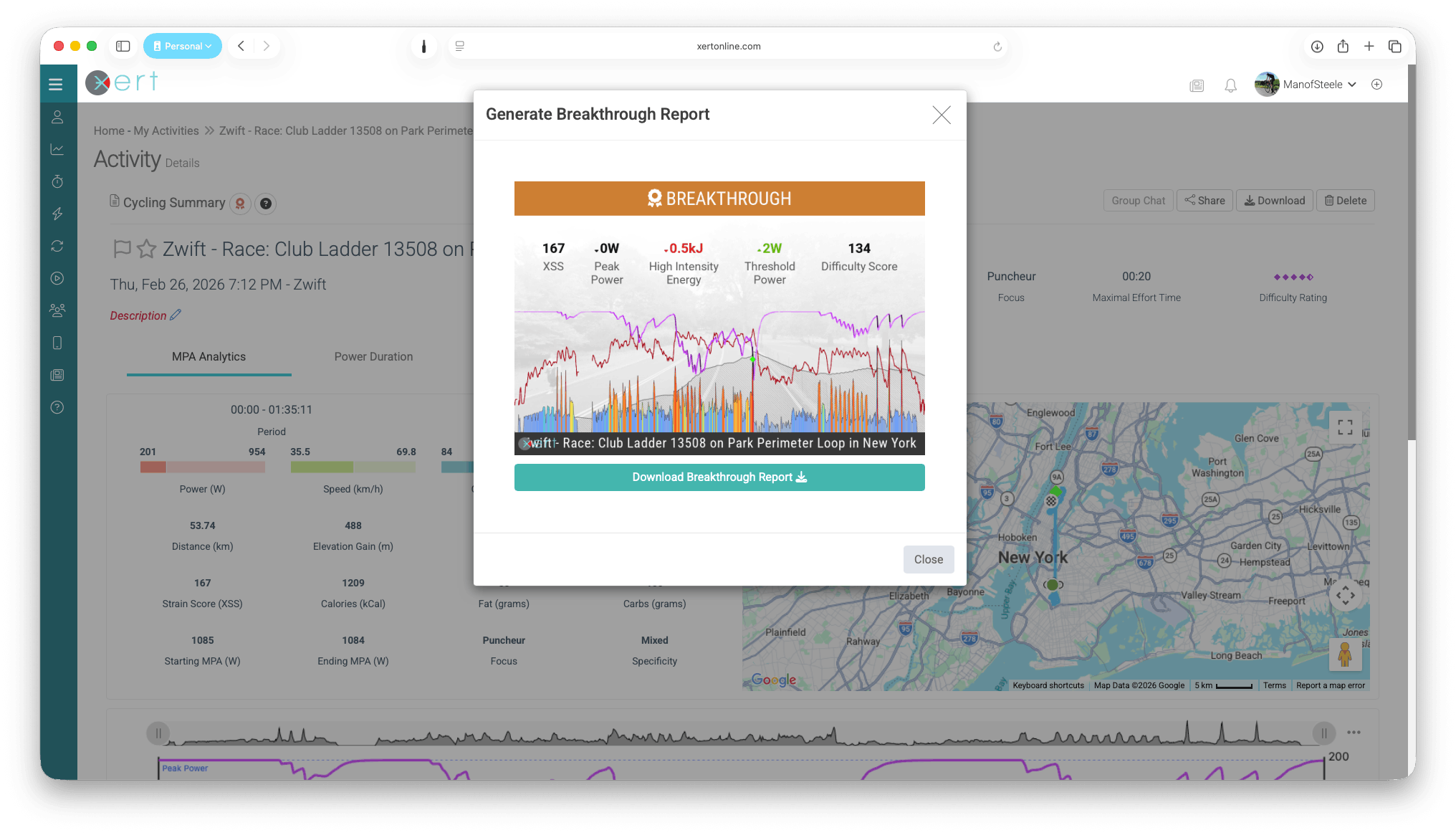Screen dimensions: 1456x833
Task: Click the plus circle icon beside username
Action: (1376, 85)
